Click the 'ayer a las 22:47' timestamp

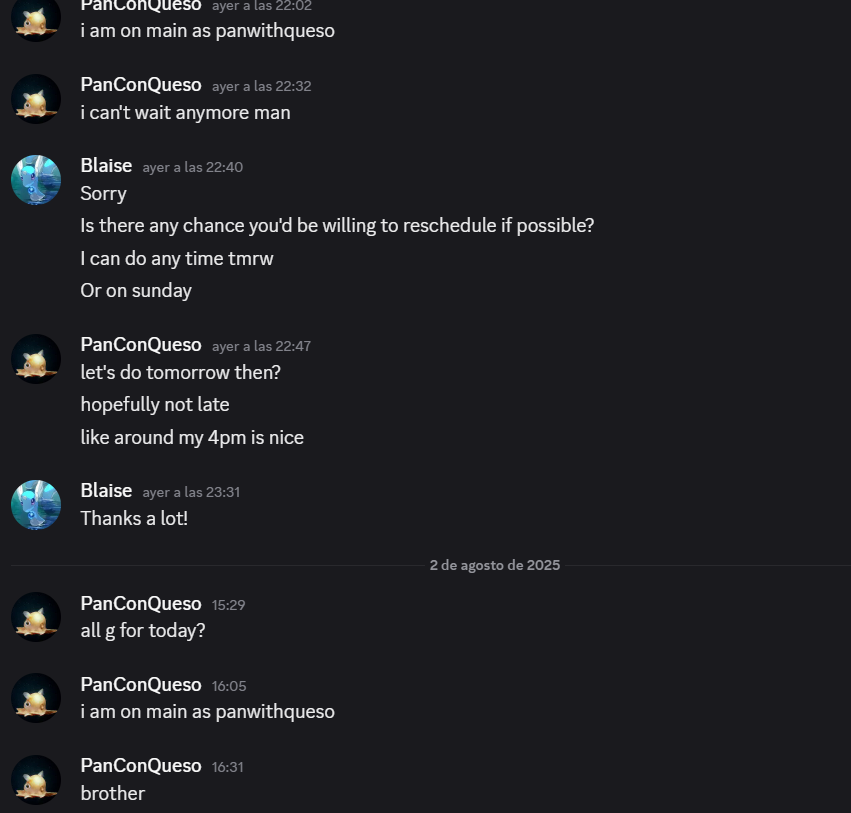[x=262, y=346]
